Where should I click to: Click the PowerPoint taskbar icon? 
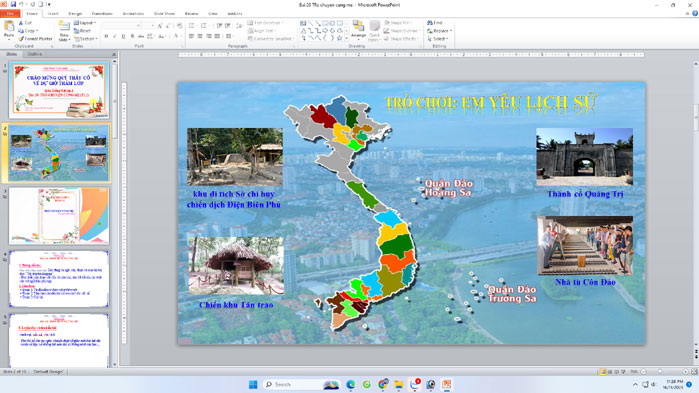447,384
